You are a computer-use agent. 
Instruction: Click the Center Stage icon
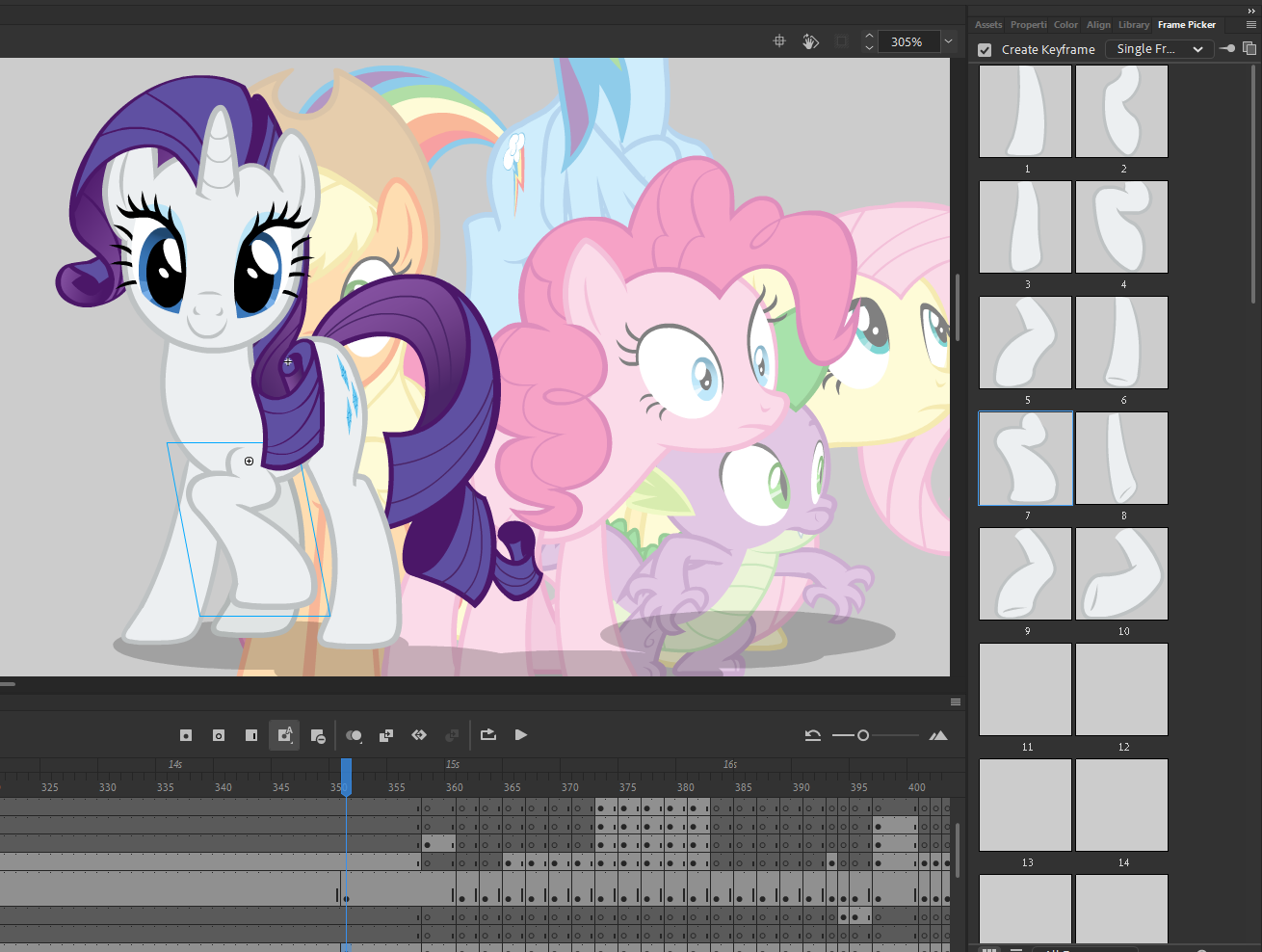pos(779,40)
